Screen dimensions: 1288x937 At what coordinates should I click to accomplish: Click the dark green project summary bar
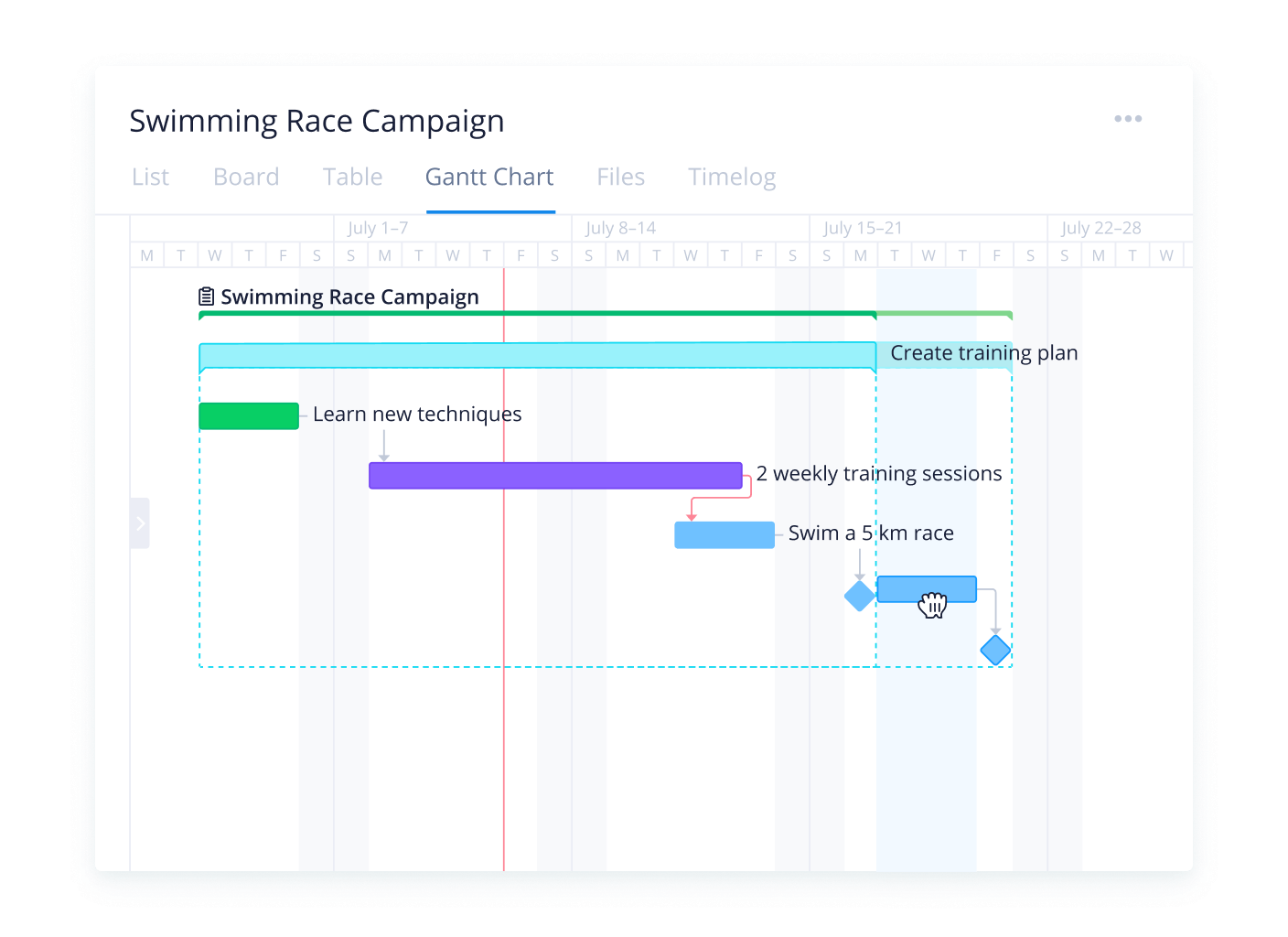[x=537, y=314]
